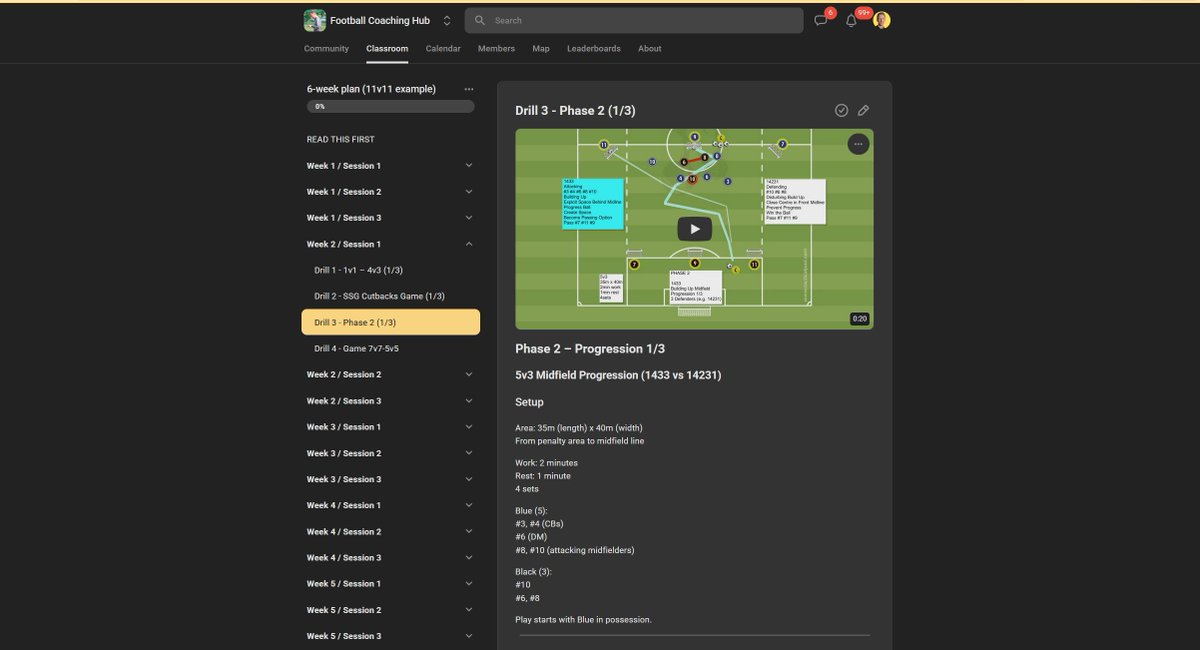Open the user profile avatar
1200x650 pixels.
881,20
